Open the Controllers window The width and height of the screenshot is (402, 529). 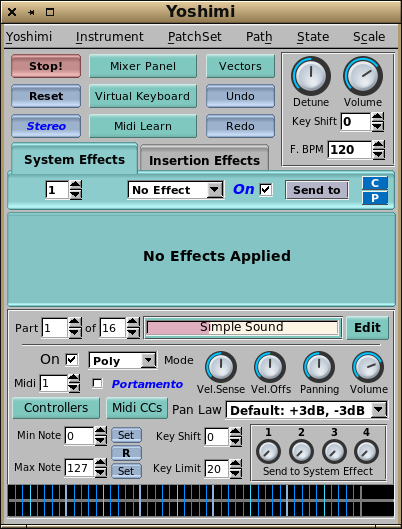pyautogui.click(x=56, y=408)
